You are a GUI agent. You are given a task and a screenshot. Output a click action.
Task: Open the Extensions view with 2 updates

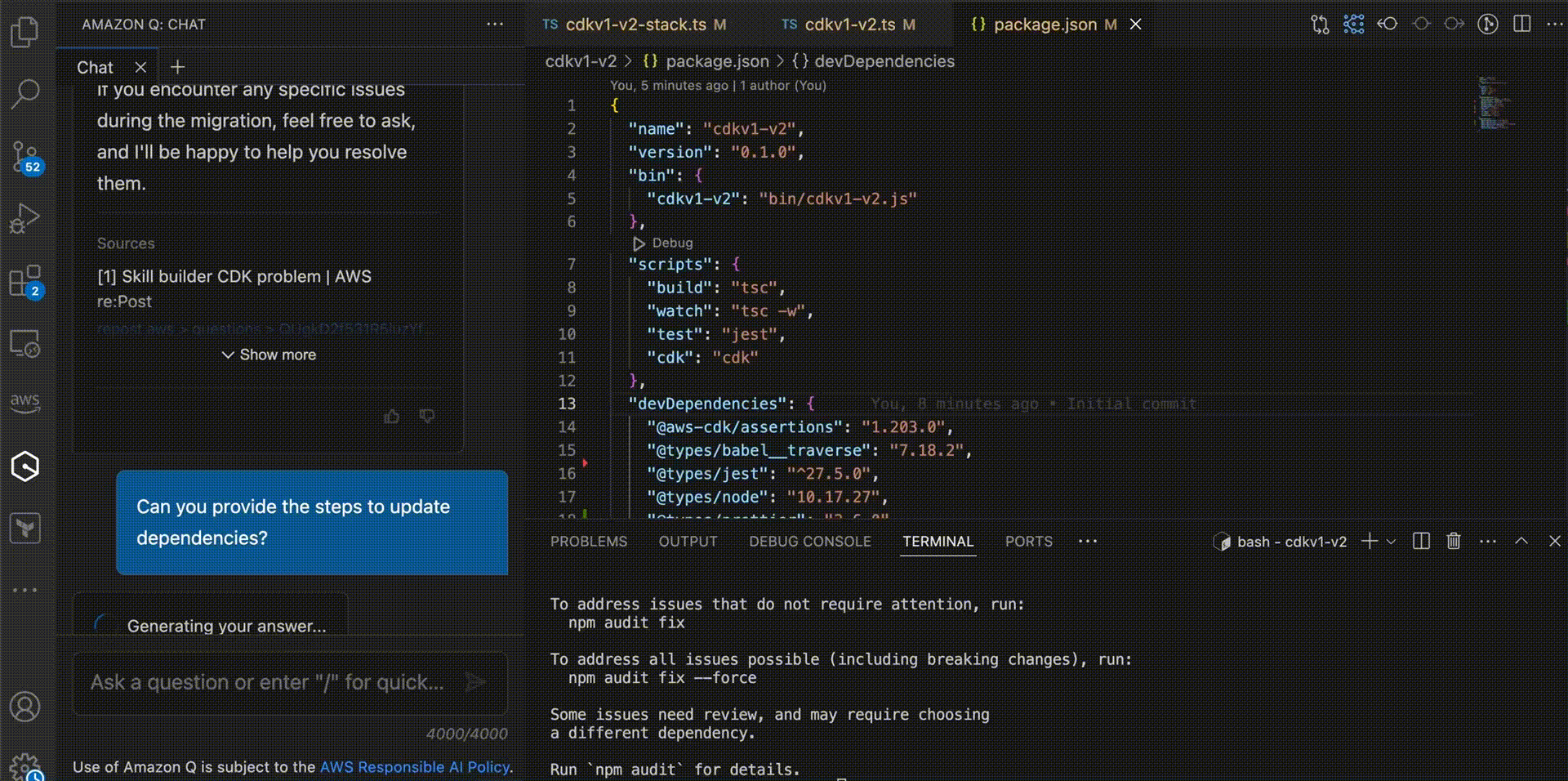(24, 282)
